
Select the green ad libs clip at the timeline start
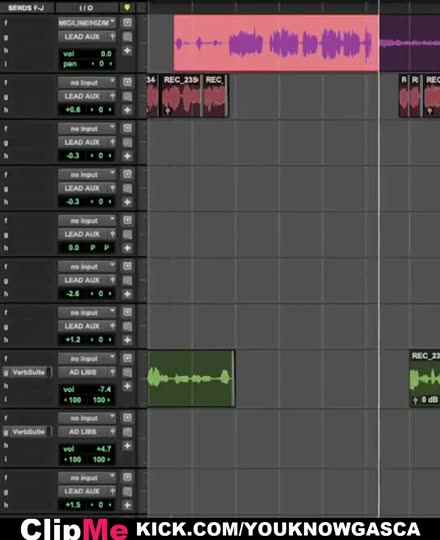[x=191, y=379]
